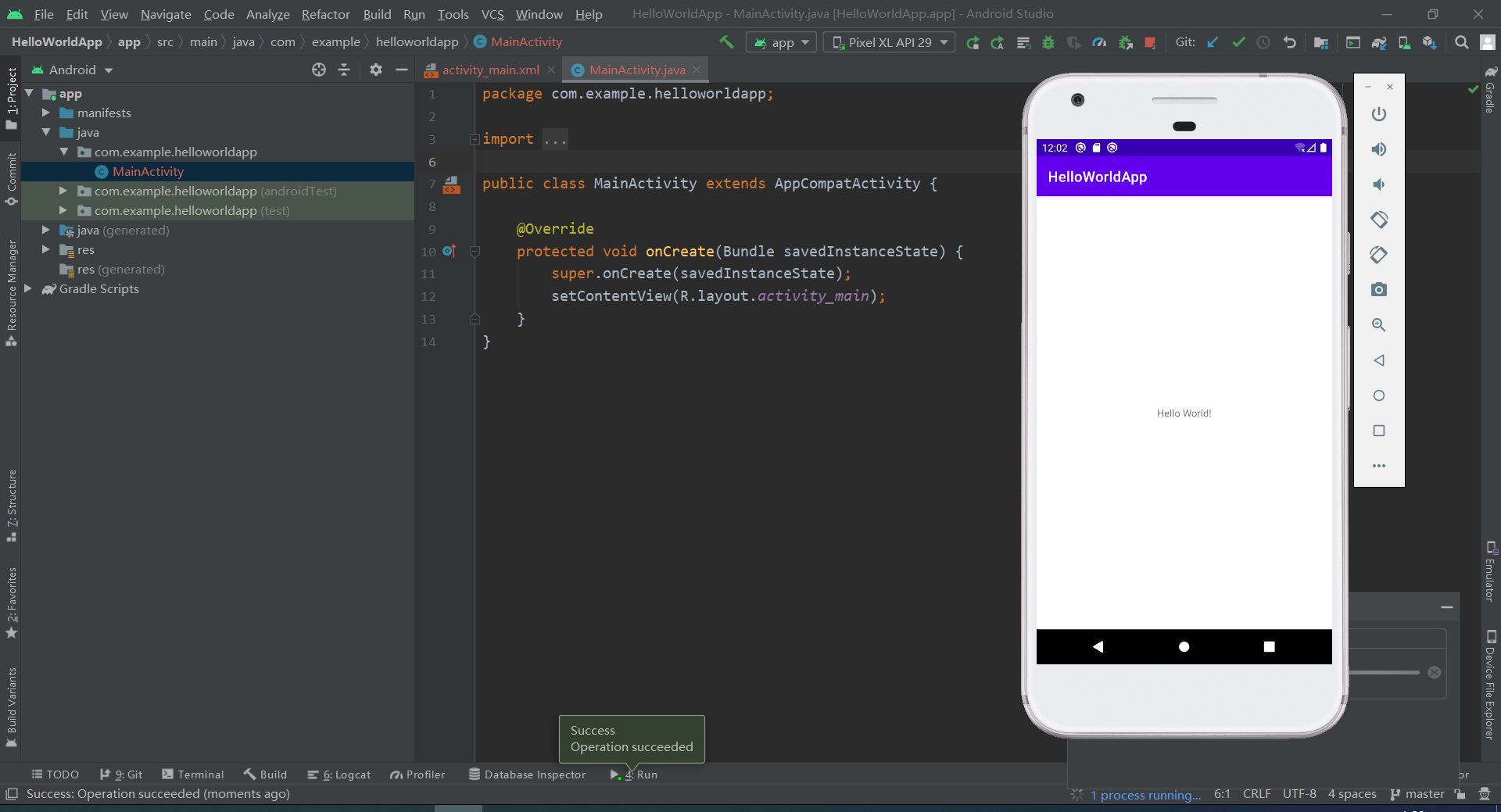The width and height of the screenshot is (1501, 812).
Task: Click Sync Project with Gradle Files icon
Action: click(x=1378, y=43)
